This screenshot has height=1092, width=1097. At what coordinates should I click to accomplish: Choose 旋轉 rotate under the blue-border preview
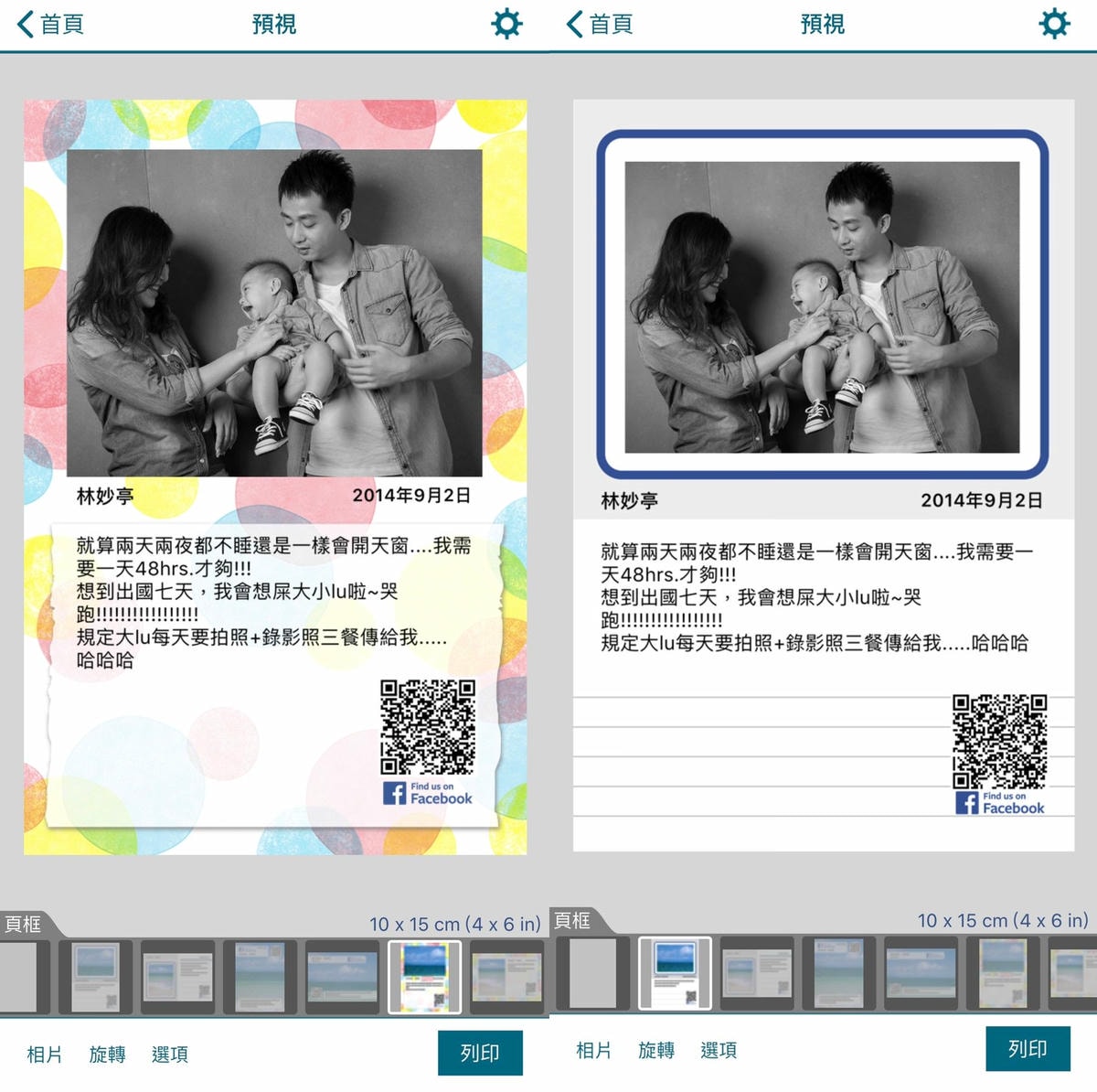656,1050
